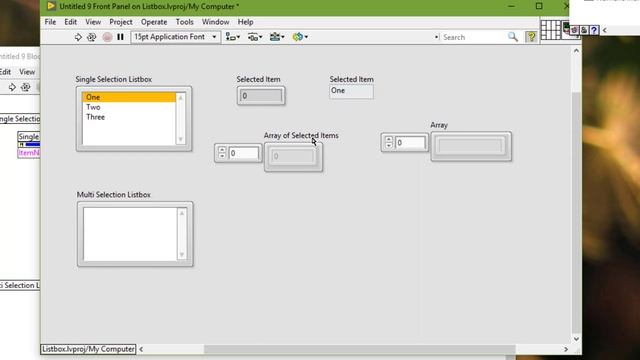Open Edit menu in the Block Diagram window
This screenshot has width=640, height=360.
tap(5, 72)
